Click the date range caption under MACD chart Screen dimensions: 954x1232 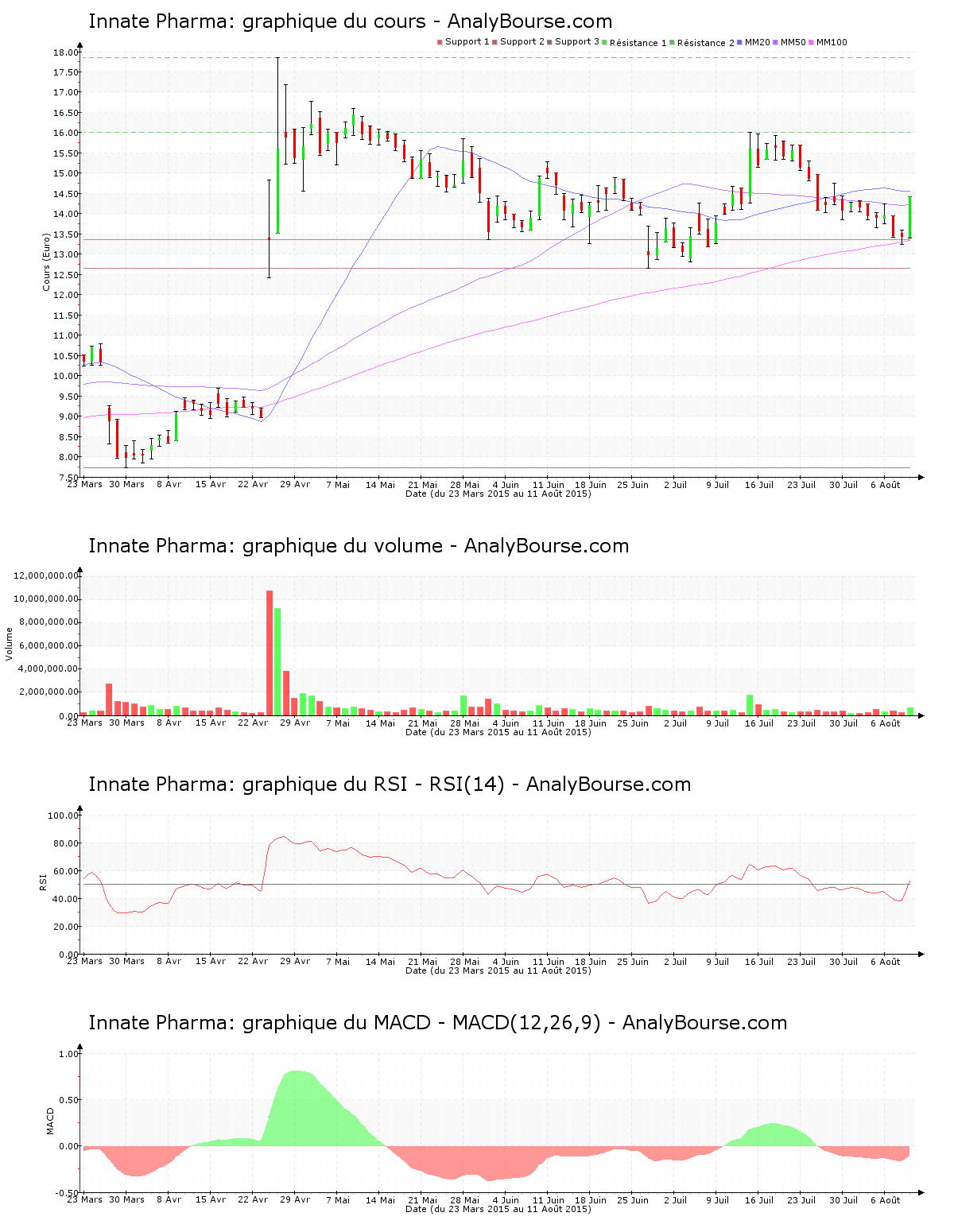498,1209
